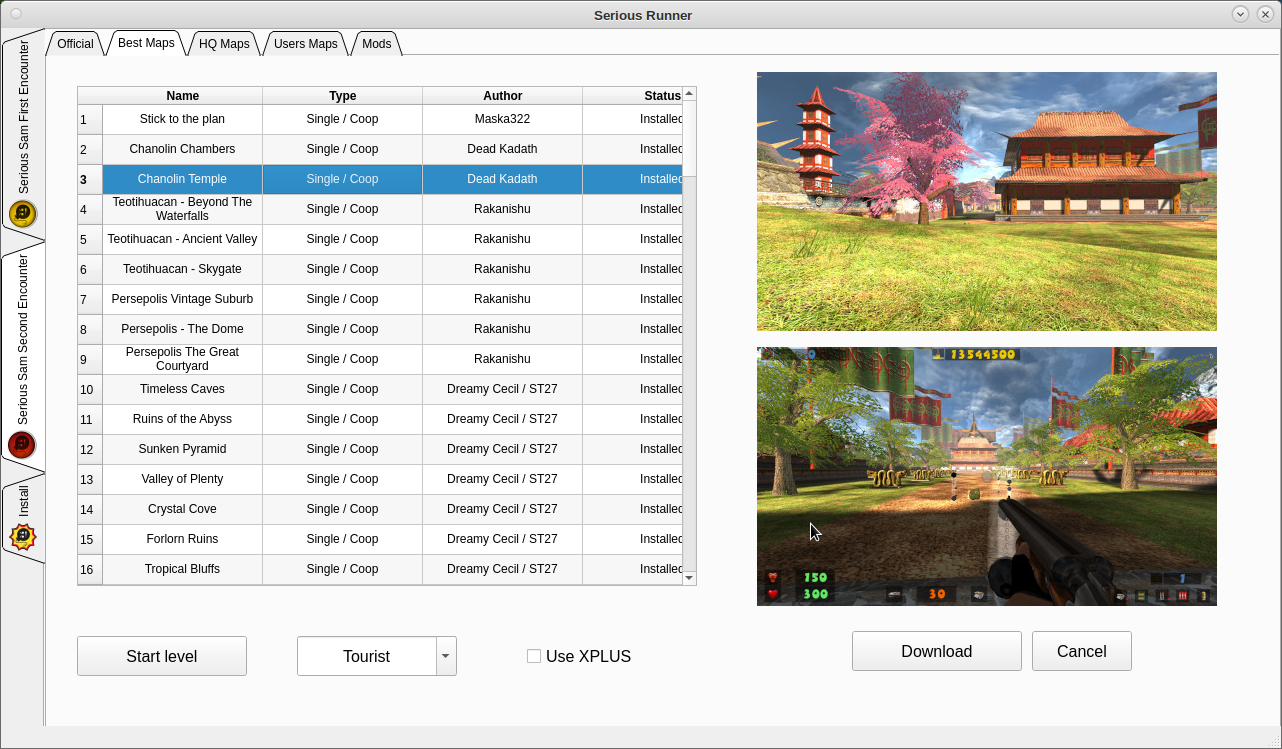
Task: Open Serious Sam Second Encounter side tab
Action: point(23,355)
